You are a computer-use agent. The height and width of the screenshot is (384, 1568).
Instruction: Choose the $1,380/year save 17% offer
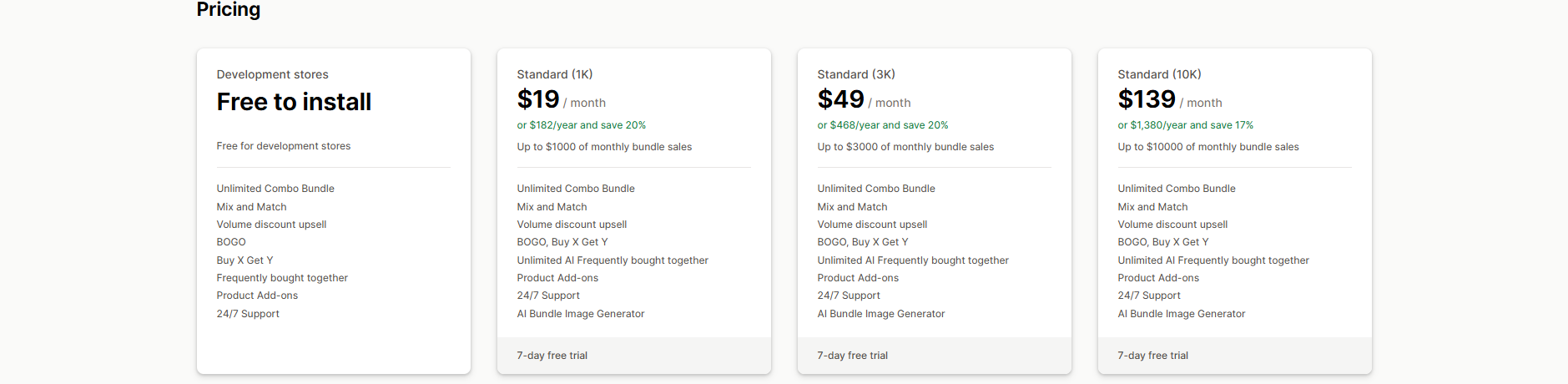click(1185, 125)
